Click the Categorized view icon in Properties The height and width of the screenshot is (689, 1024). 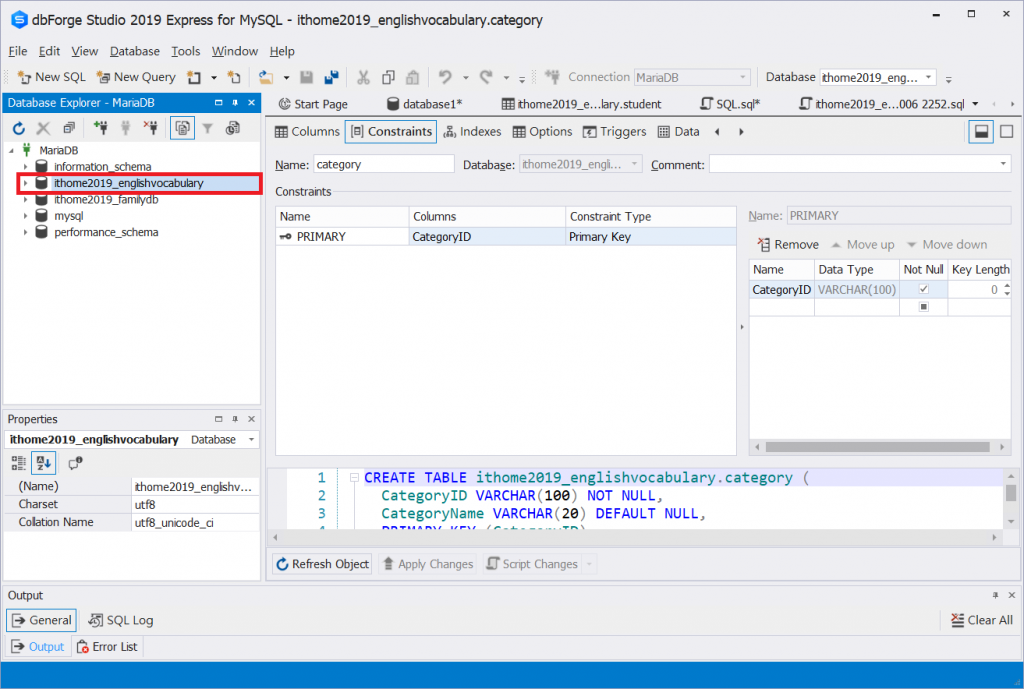[x=19, y=463]
